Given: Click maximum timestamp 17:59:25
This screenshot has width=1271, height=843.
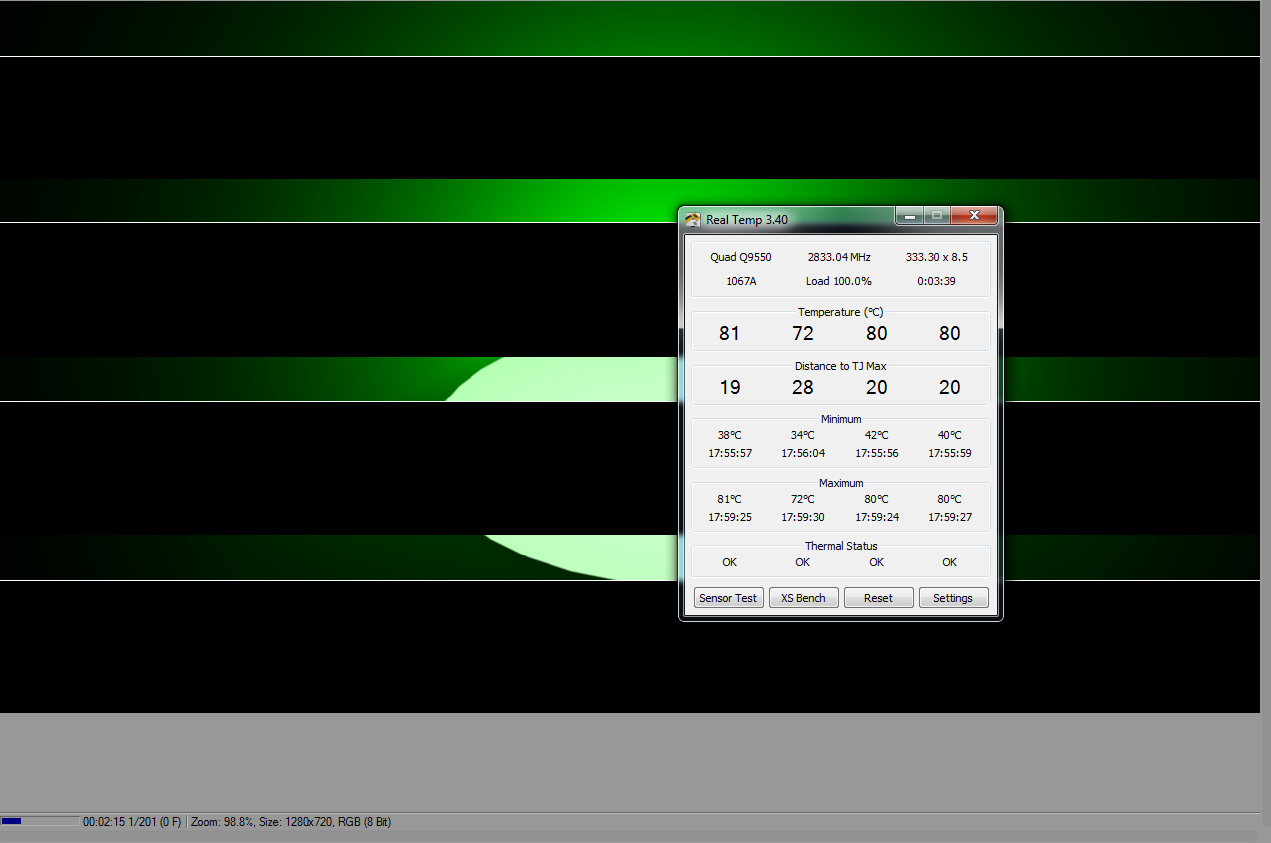Looking at the screenshot, I should click(x=730, y=517).
